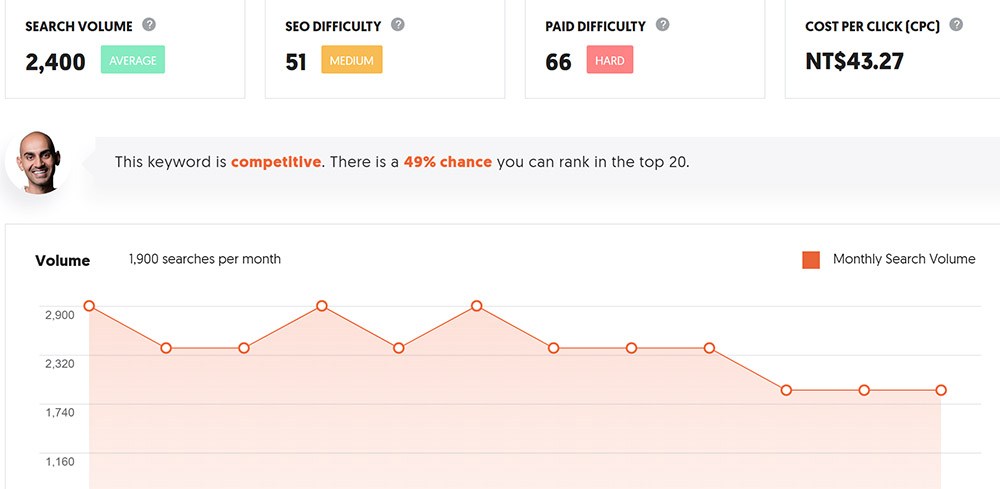The width and height of the screenshot is (1000, 489).
Task: Click the second data point on the volume line
Action: [166, 348]
